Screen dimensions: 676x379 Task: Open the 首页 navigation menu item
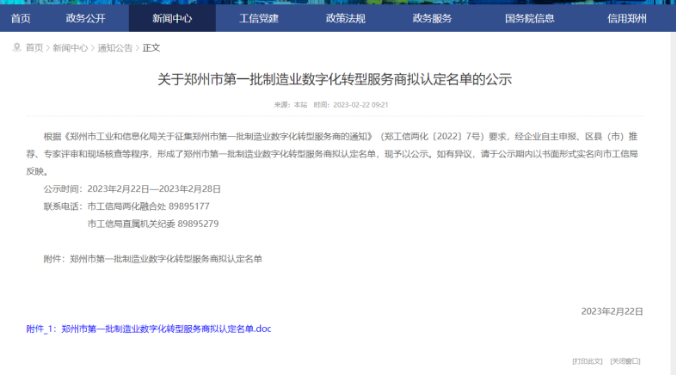point(21,19)
